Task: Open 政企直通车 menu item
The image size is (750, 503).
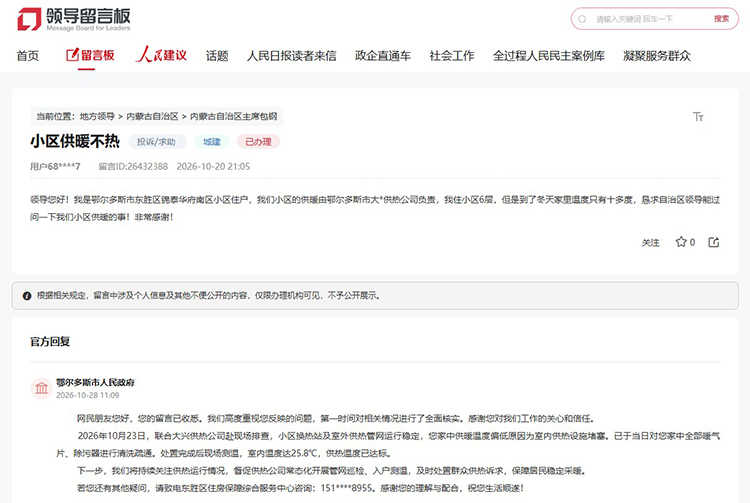Action: (383, 56)
